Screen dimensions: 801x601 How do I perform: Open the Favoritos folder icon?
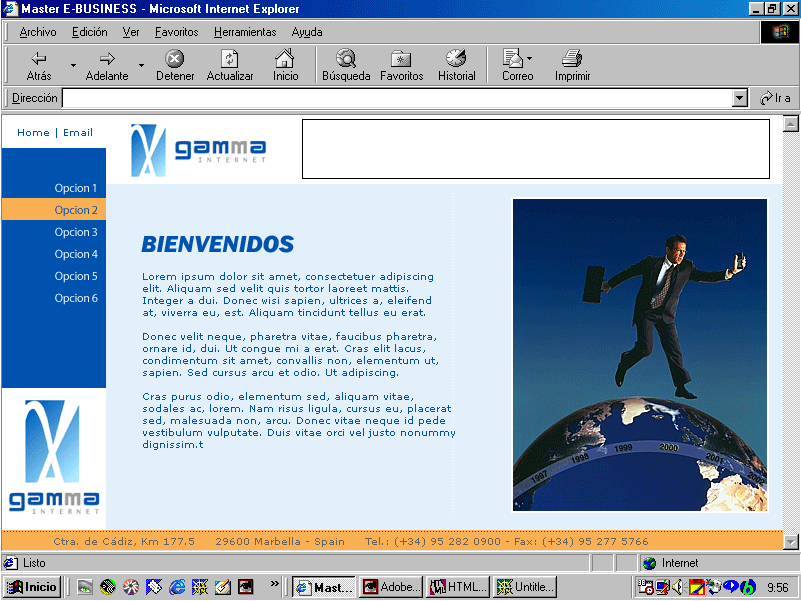pyautogui.click(x=401, y=59)
